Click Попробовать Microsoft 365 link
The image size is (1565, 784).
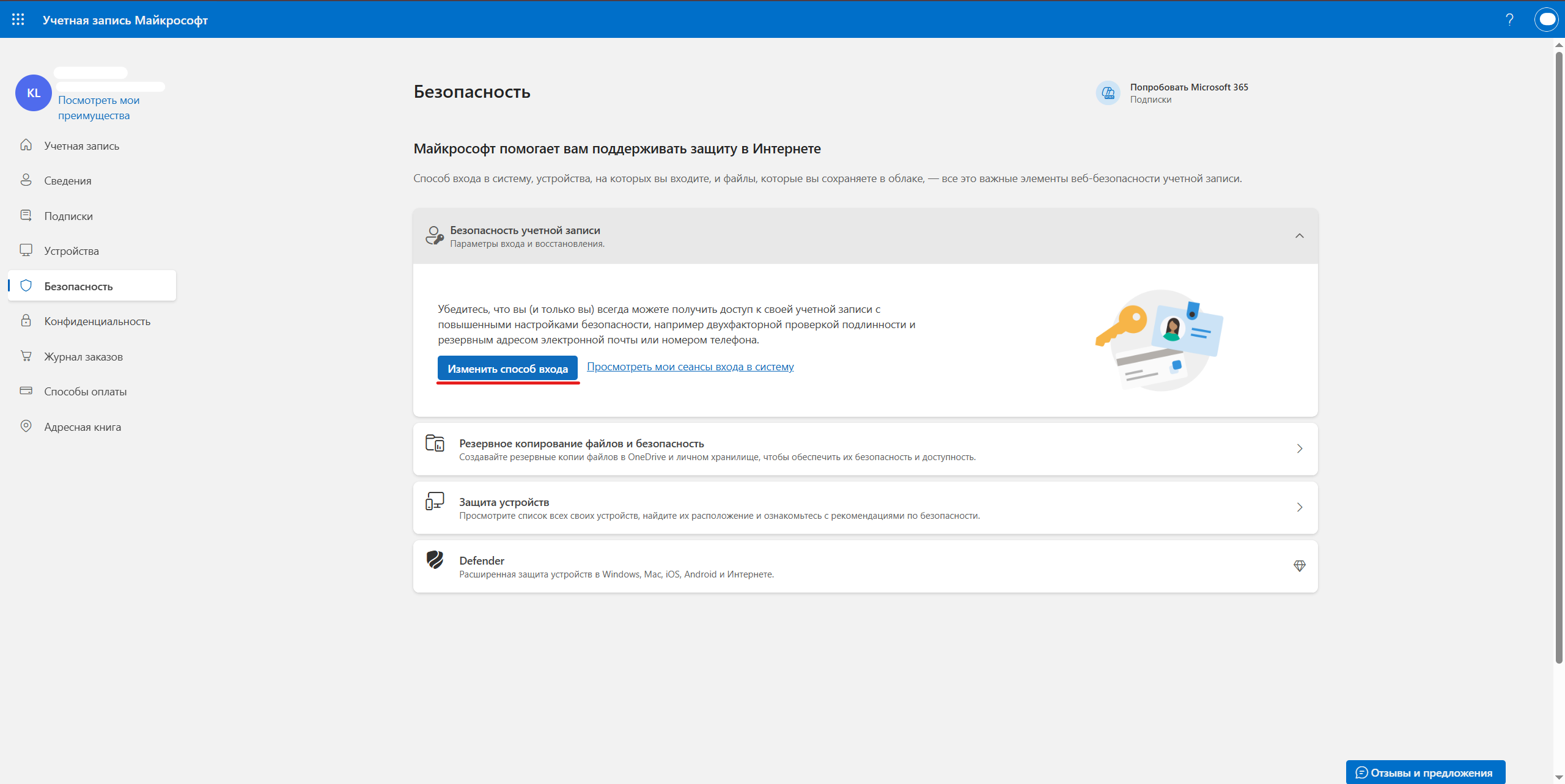(1189, 87)
